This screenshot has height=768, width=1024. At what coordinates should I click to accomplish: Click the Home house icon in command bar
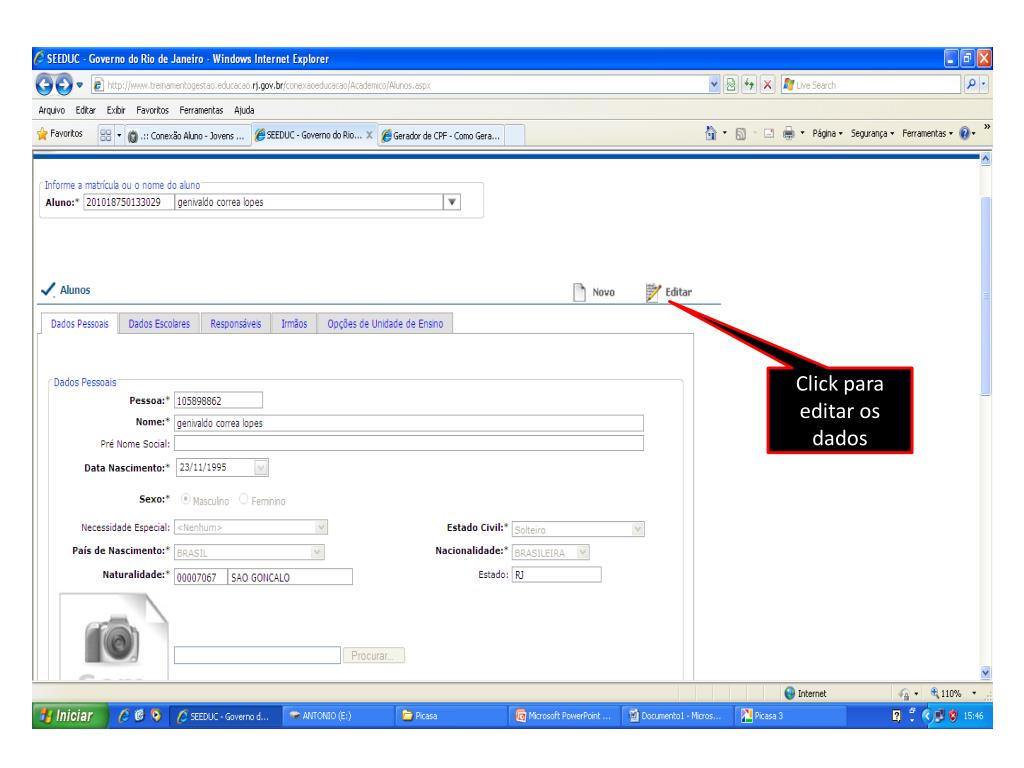(x=711, y=133)
